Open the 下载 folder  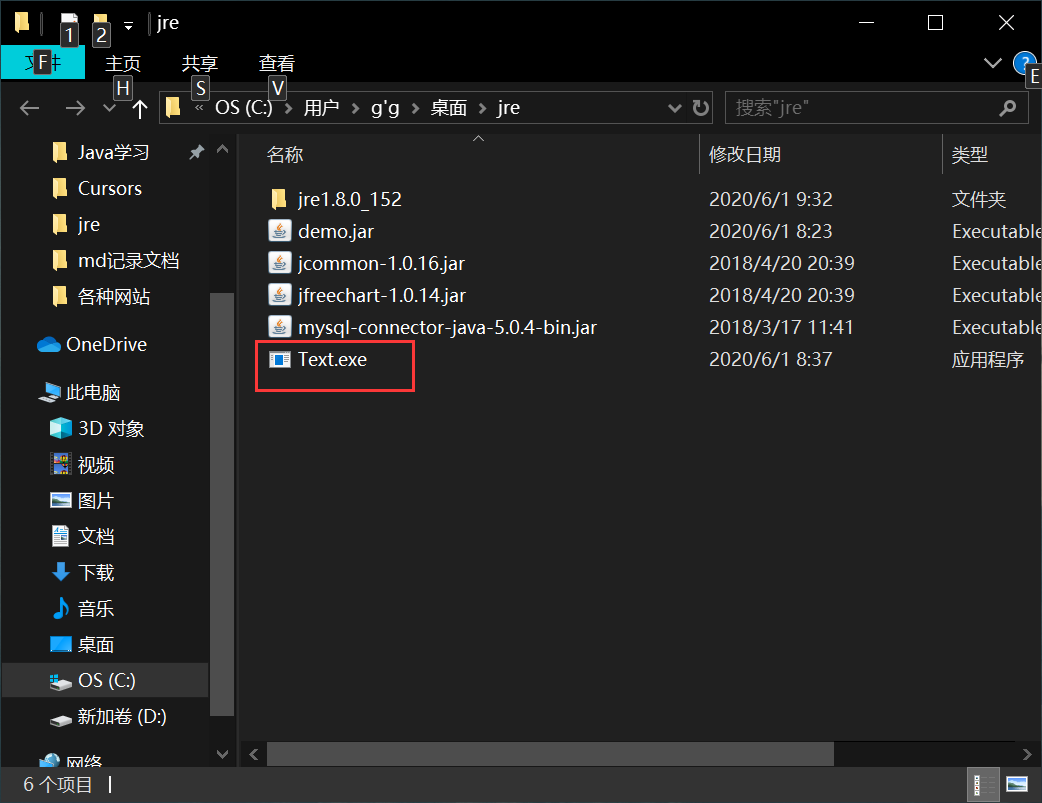click(x=82, y=572)
